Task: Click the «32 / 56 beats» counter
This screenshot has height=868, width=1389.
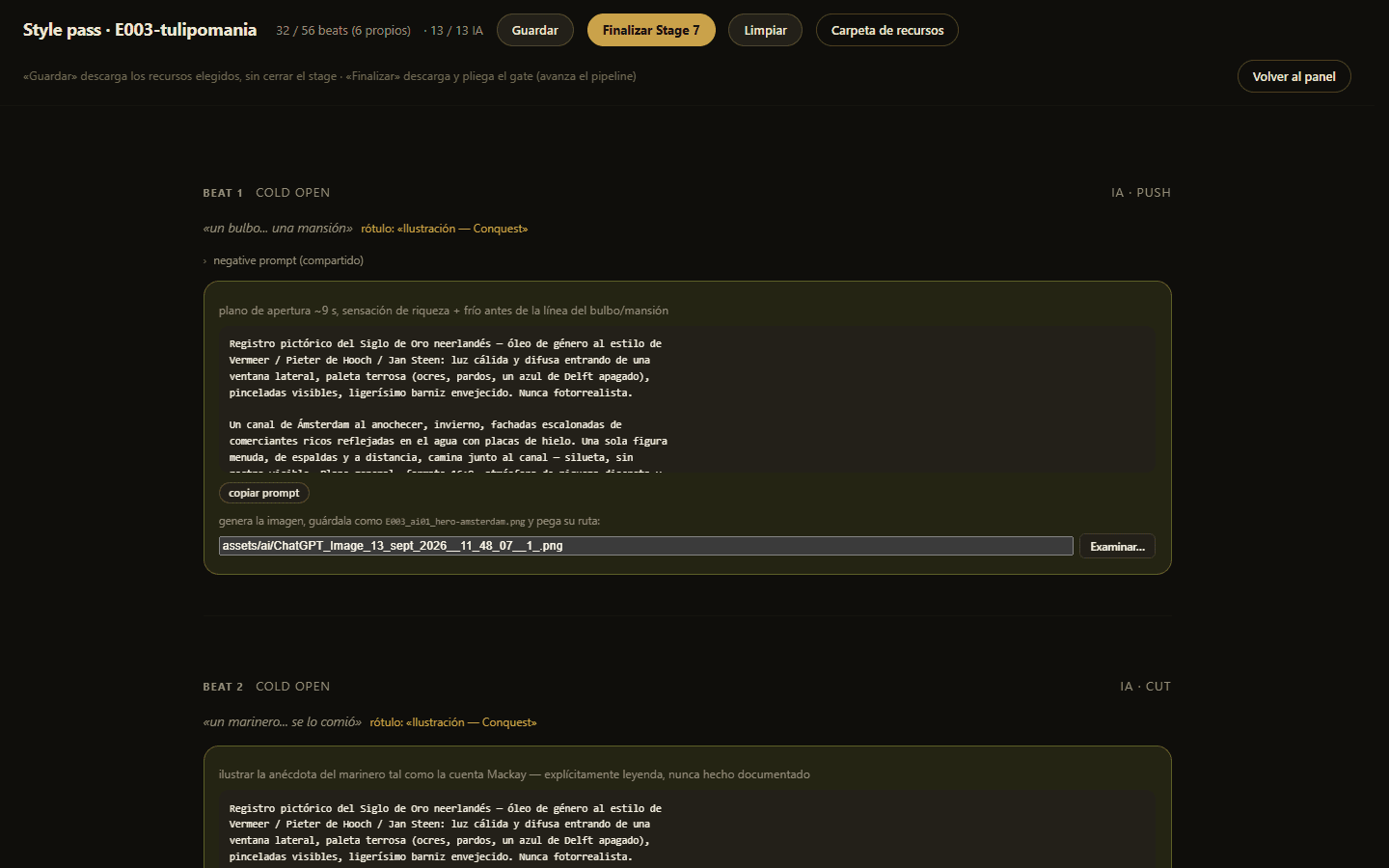Action: point(343,31)
